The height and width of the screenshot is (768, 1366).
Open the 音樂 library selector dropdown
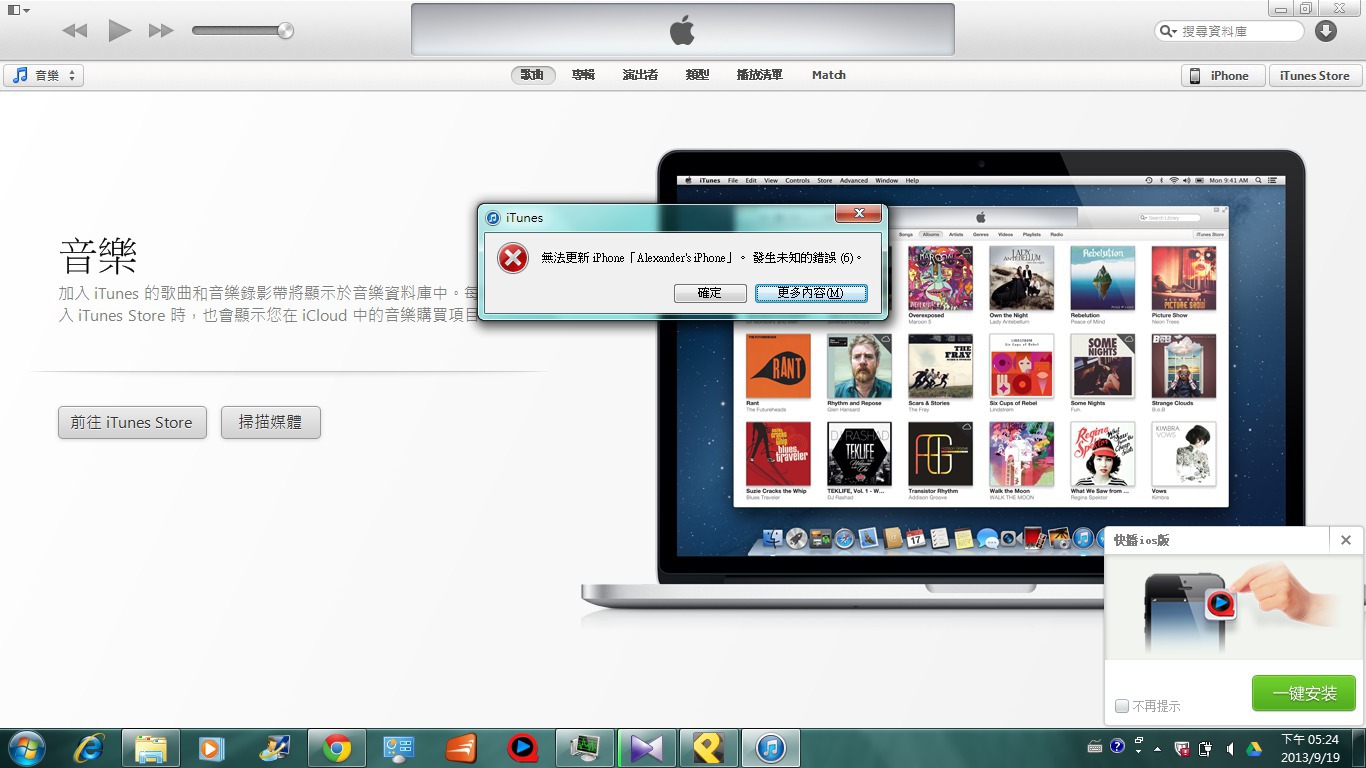(x=44, y=75)
